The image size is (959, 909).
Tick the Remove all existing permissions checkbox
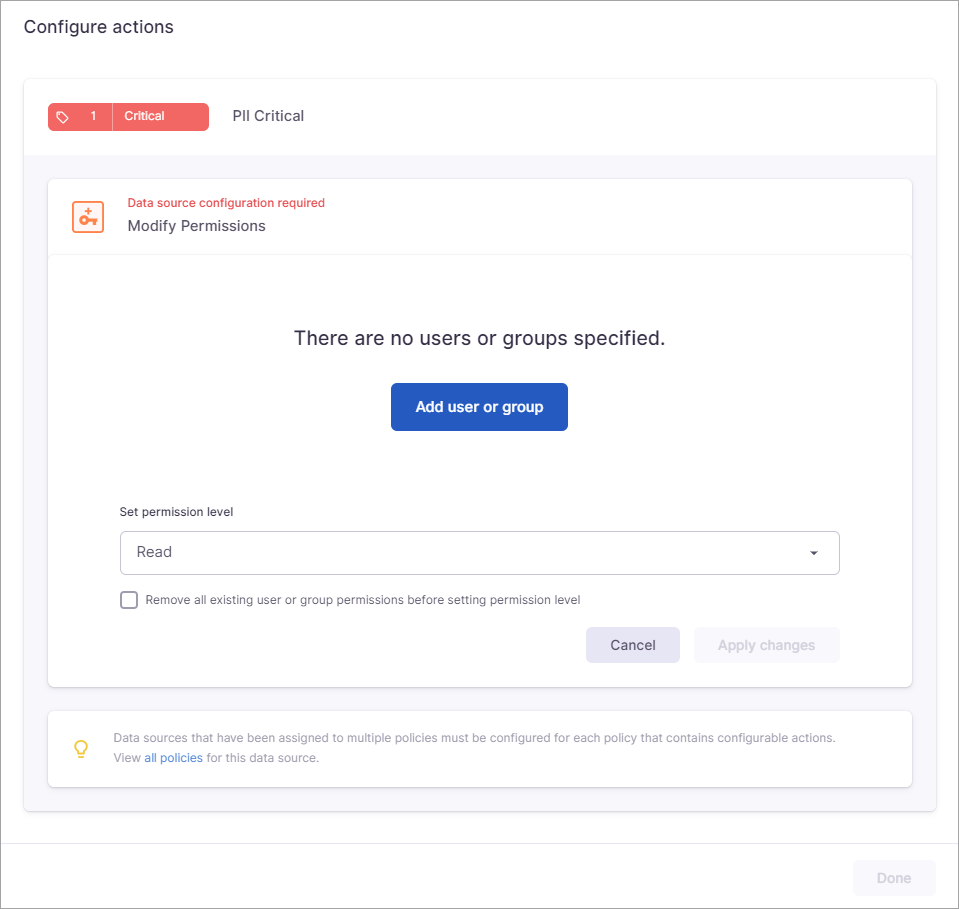tap(129, 600)
